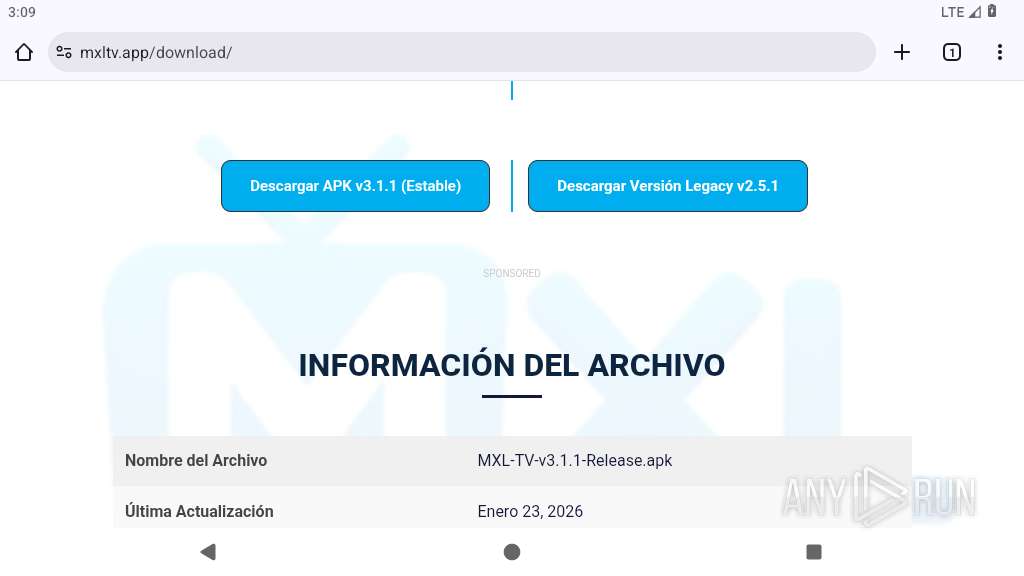Click the SPONSORED label
This screenshot has height=576, width=1024.
(511, 273)
